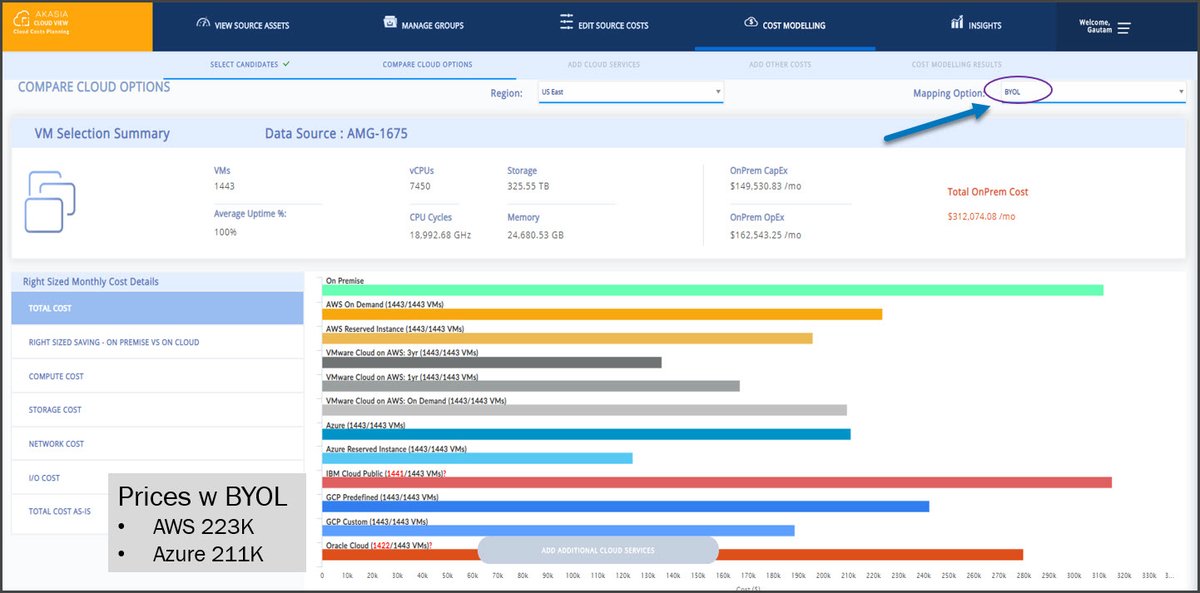1200x593 pixels.
Task: Click the green On Premise cost bar
Action: tap(713, 290)
